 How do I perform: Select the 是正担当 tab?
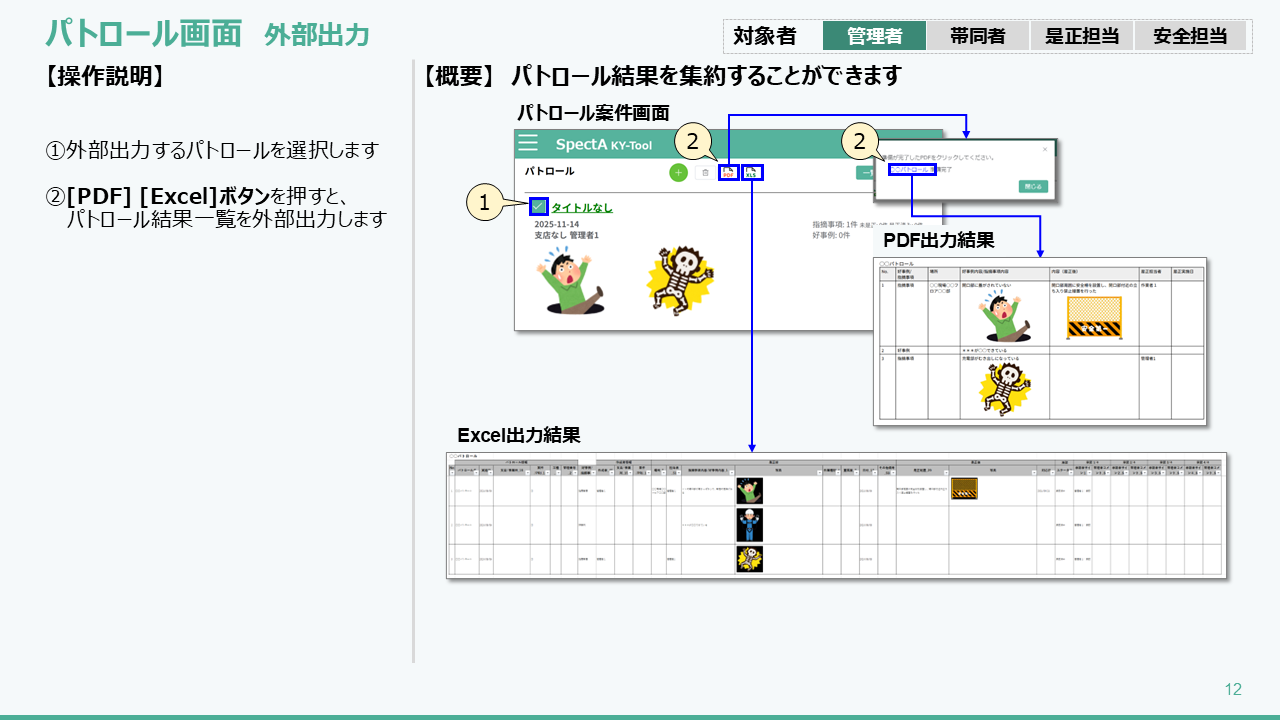coord(1082,36)
